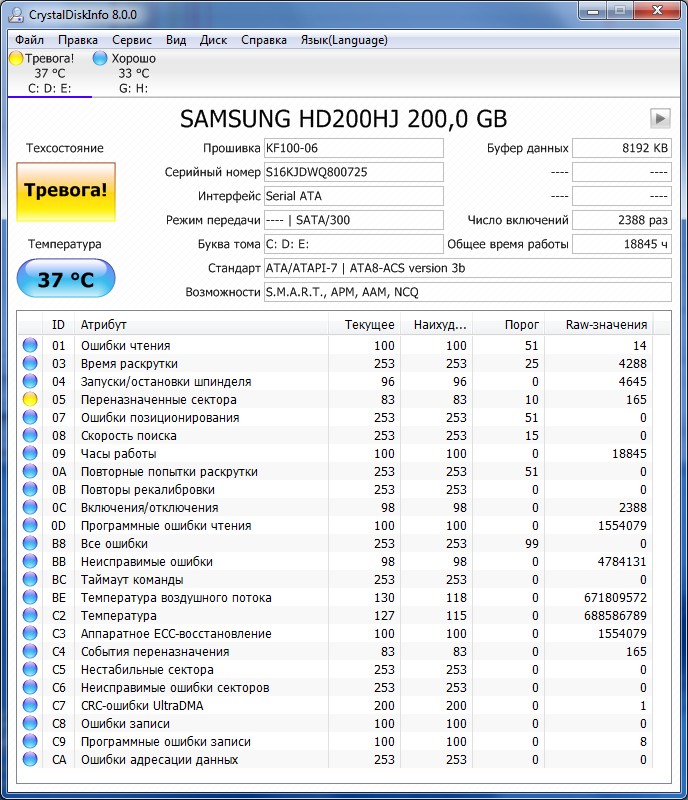
Task: Click the yellow Тревога disk status orb
Action: pyautogui.click(x=16, y=58)
